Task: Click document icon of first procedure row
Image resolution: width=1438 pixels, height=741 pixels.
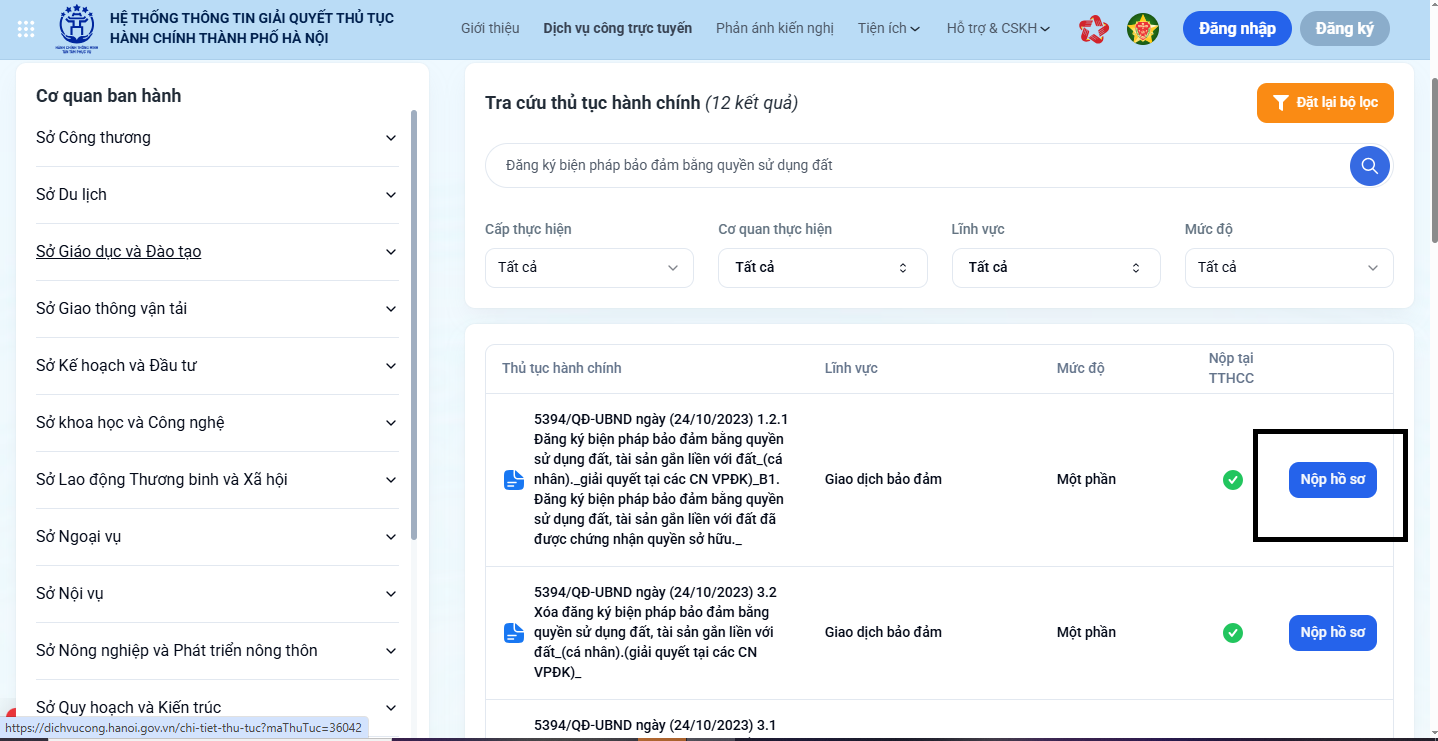Action: tap(514, 480)
